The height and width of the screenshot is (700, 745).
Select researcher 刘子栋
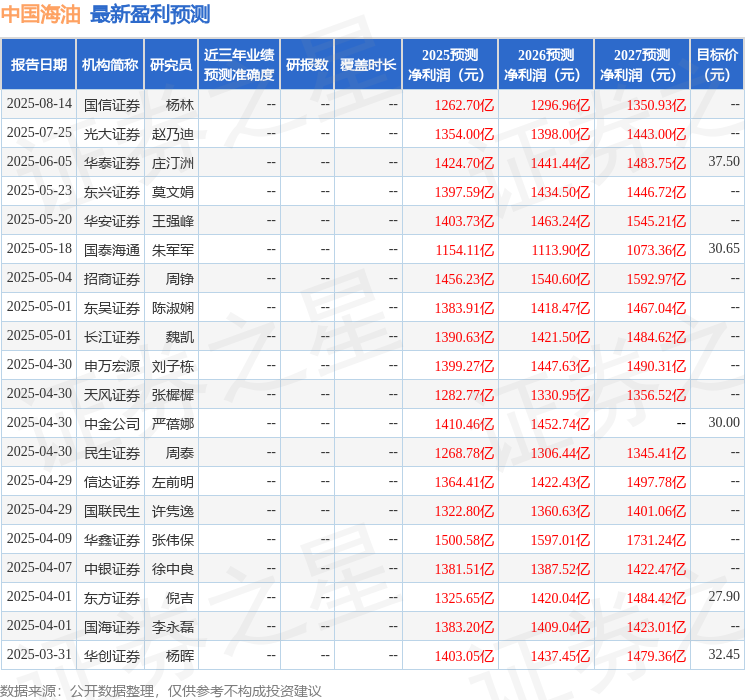pyautogui.click(x=173, y=366)
